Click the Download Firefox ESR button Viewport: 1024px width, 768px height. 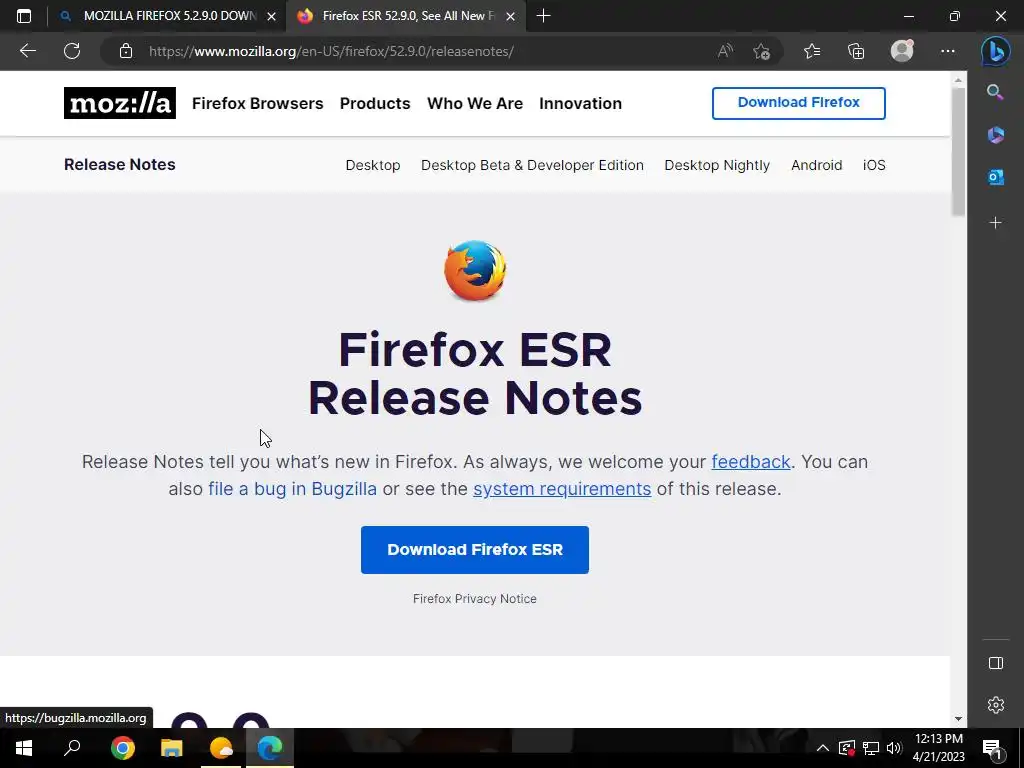point(475,550)
